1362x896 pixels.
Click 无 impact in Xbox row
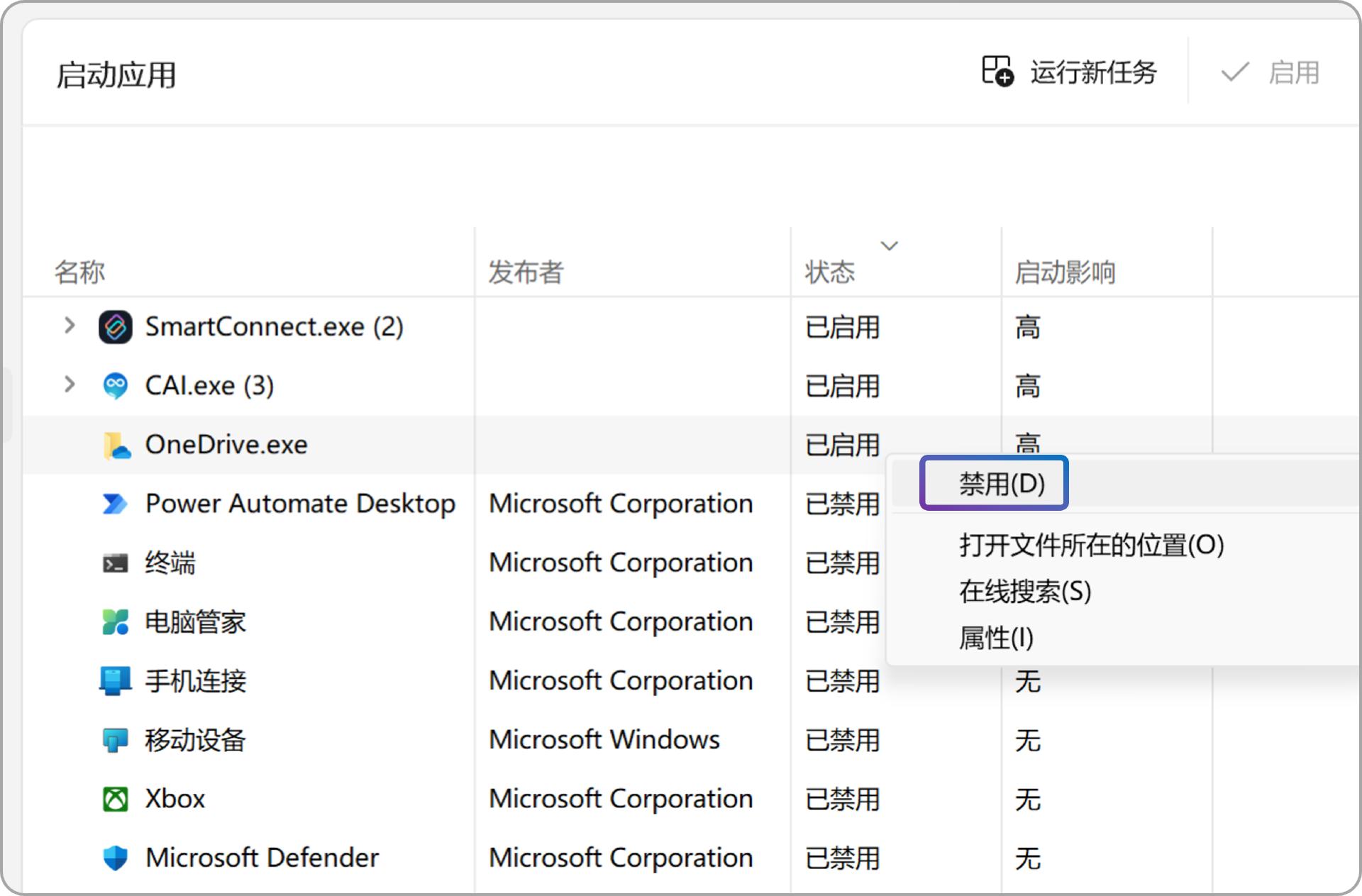click(1027, 800)
